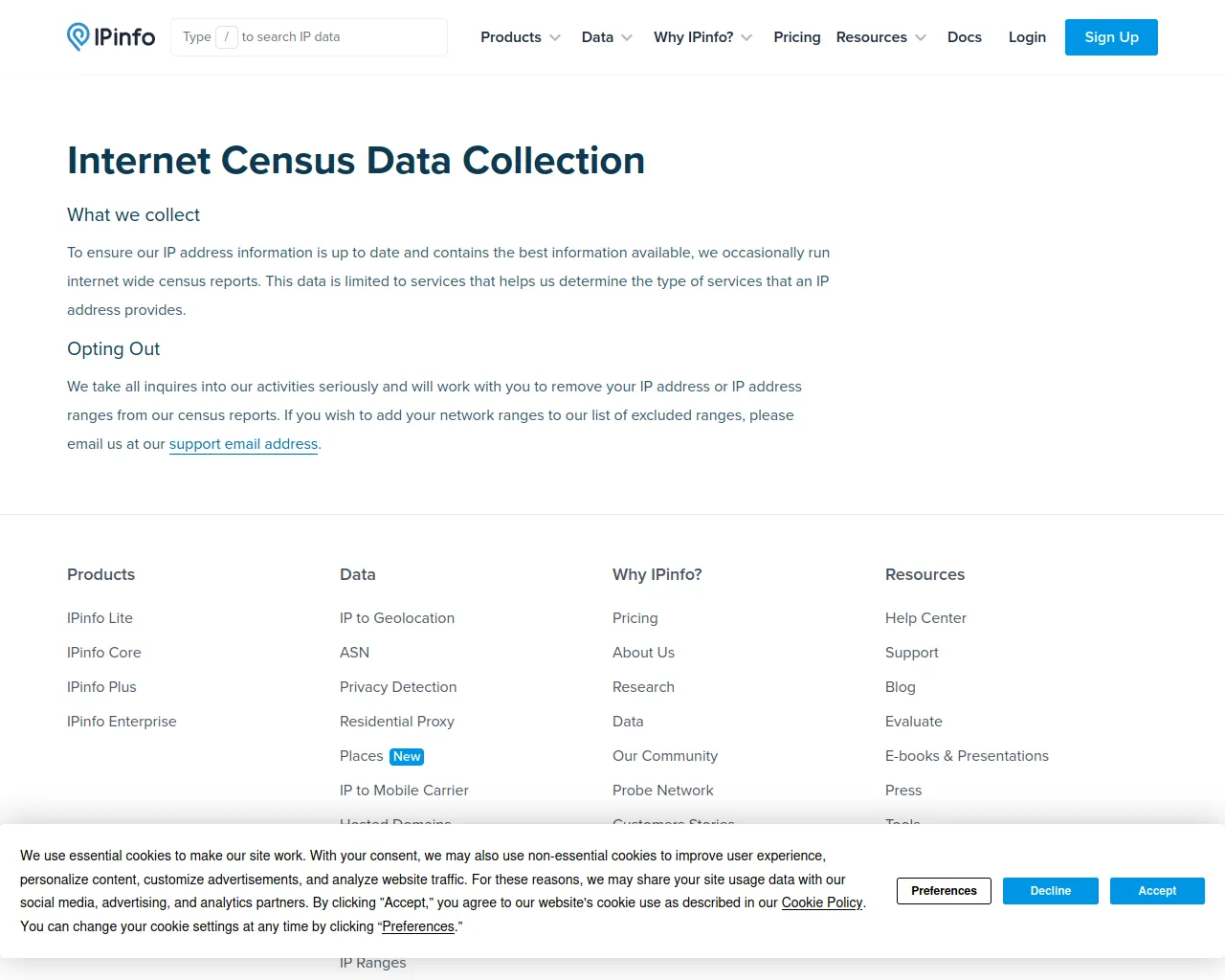Open Privacy Detection in footer
The image size is (1225, 980).
tap(397, 687)
